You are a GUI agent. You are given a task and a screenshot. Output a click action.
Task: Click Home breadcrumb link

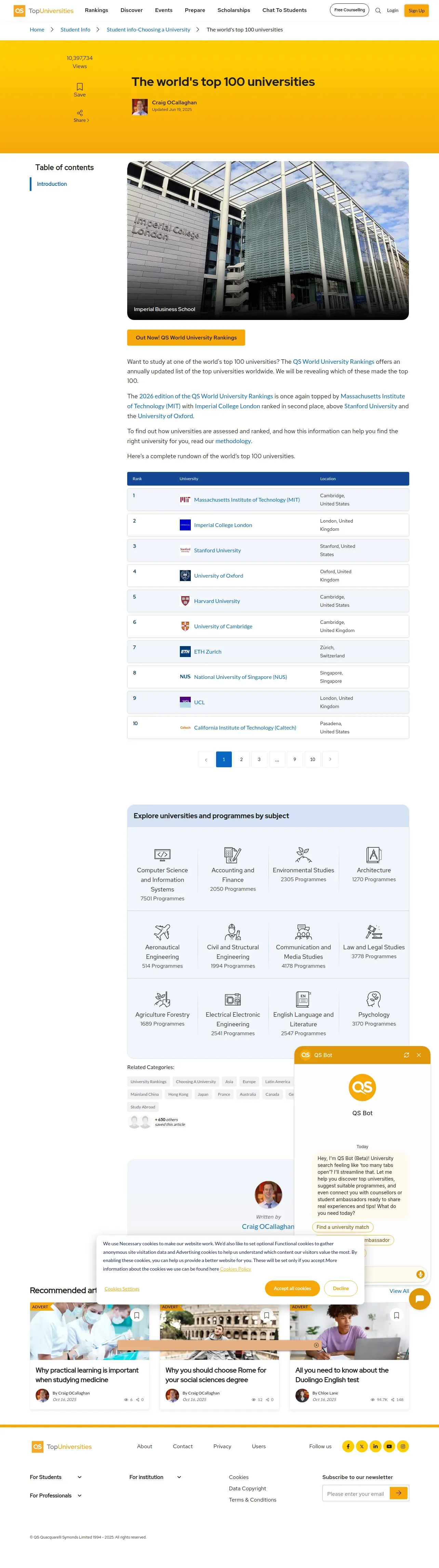[37, 29]
